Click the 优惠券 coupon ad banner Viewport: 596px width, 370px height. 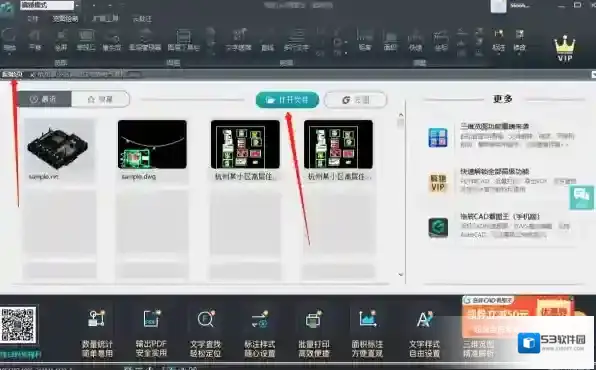click(518, 316)
